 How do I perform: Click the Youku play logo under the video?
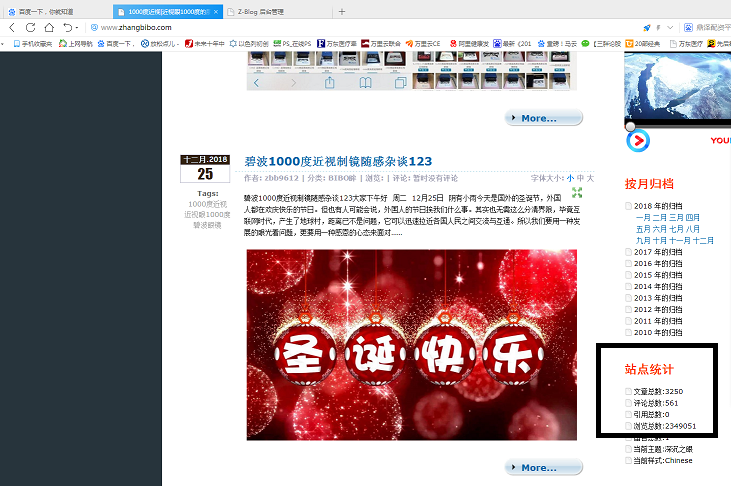tap(638, 140)
